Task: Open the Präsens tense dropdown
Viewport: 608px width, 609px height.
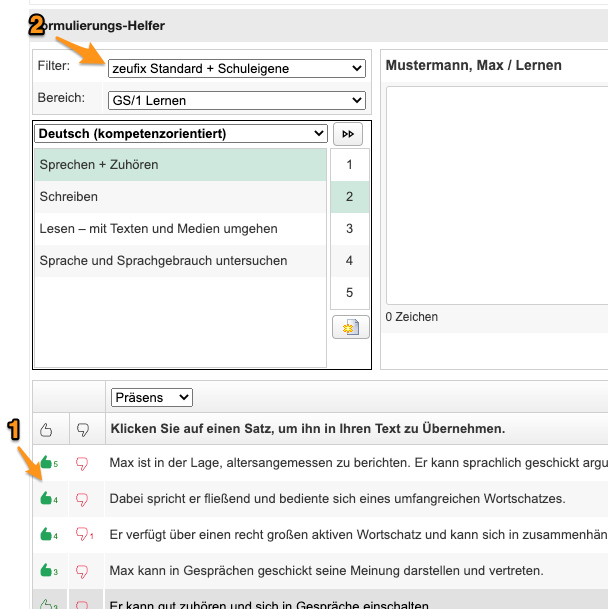Action: pos(152,397)
